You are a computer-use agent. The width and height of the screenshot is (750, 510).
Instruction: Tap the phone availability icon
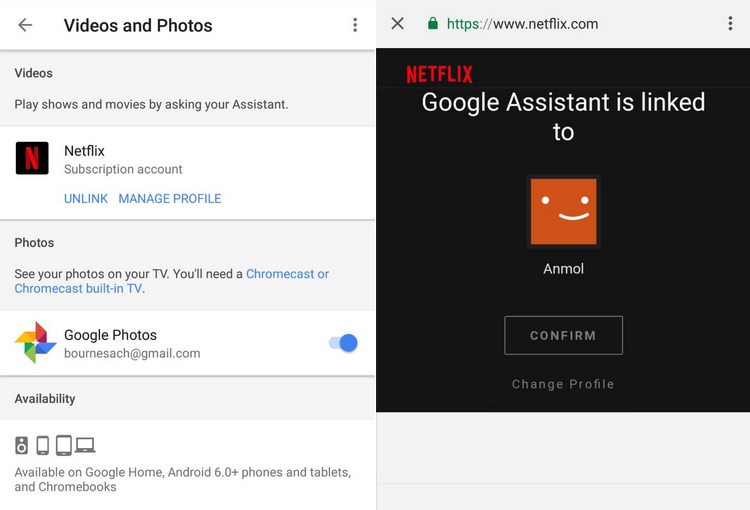coord(43,445)
